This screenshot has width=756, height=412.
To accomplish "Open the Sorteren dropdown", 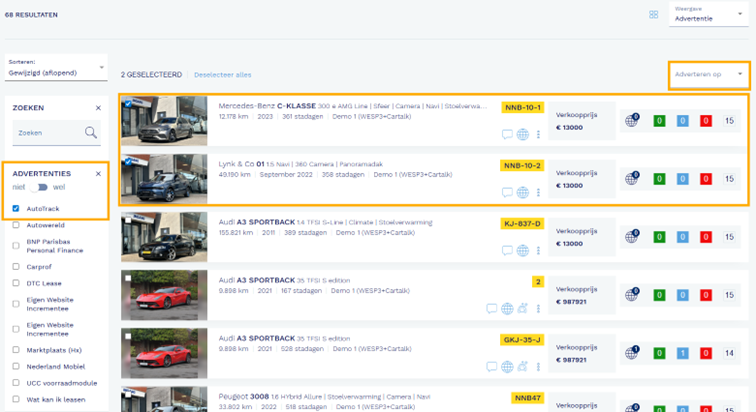I will (56, 68).
